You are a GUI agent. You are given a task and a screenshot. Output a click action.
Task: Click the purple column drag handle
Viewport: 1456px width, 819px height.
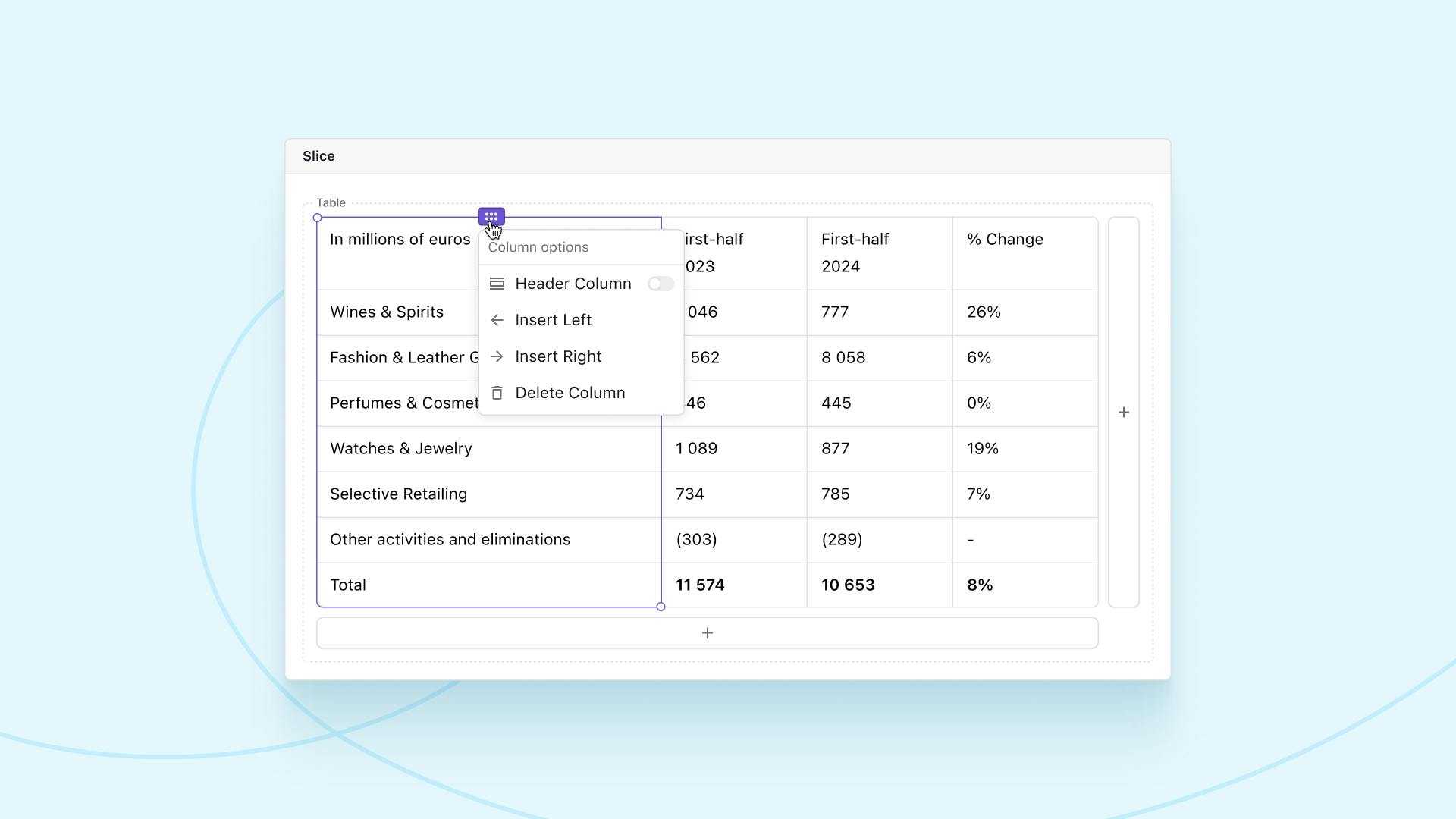tap(491, 217)
